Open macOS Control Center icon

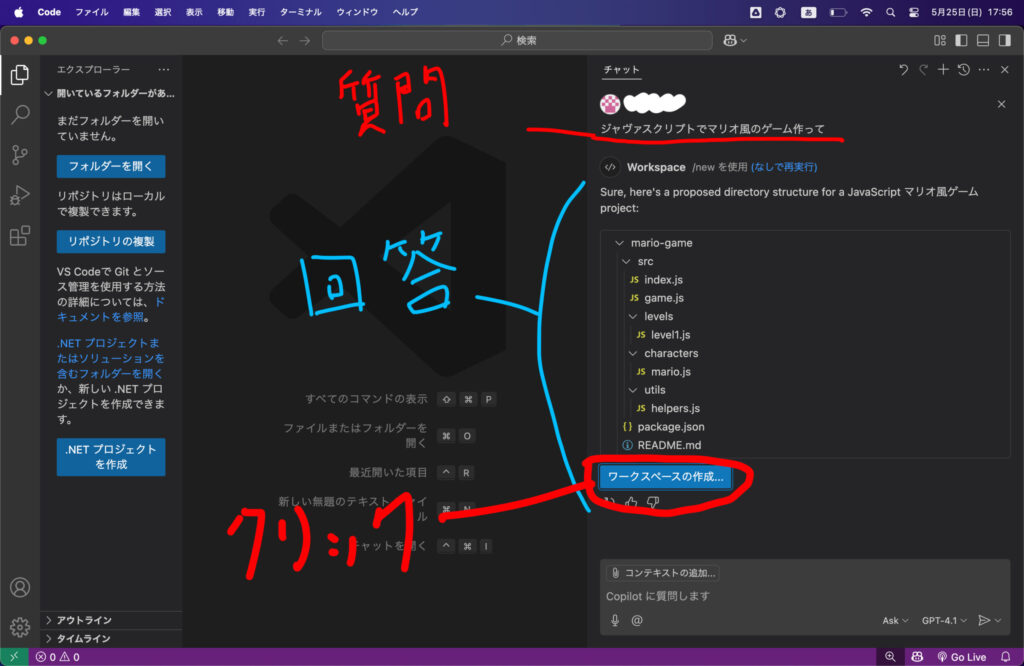[x=914, y=12]
